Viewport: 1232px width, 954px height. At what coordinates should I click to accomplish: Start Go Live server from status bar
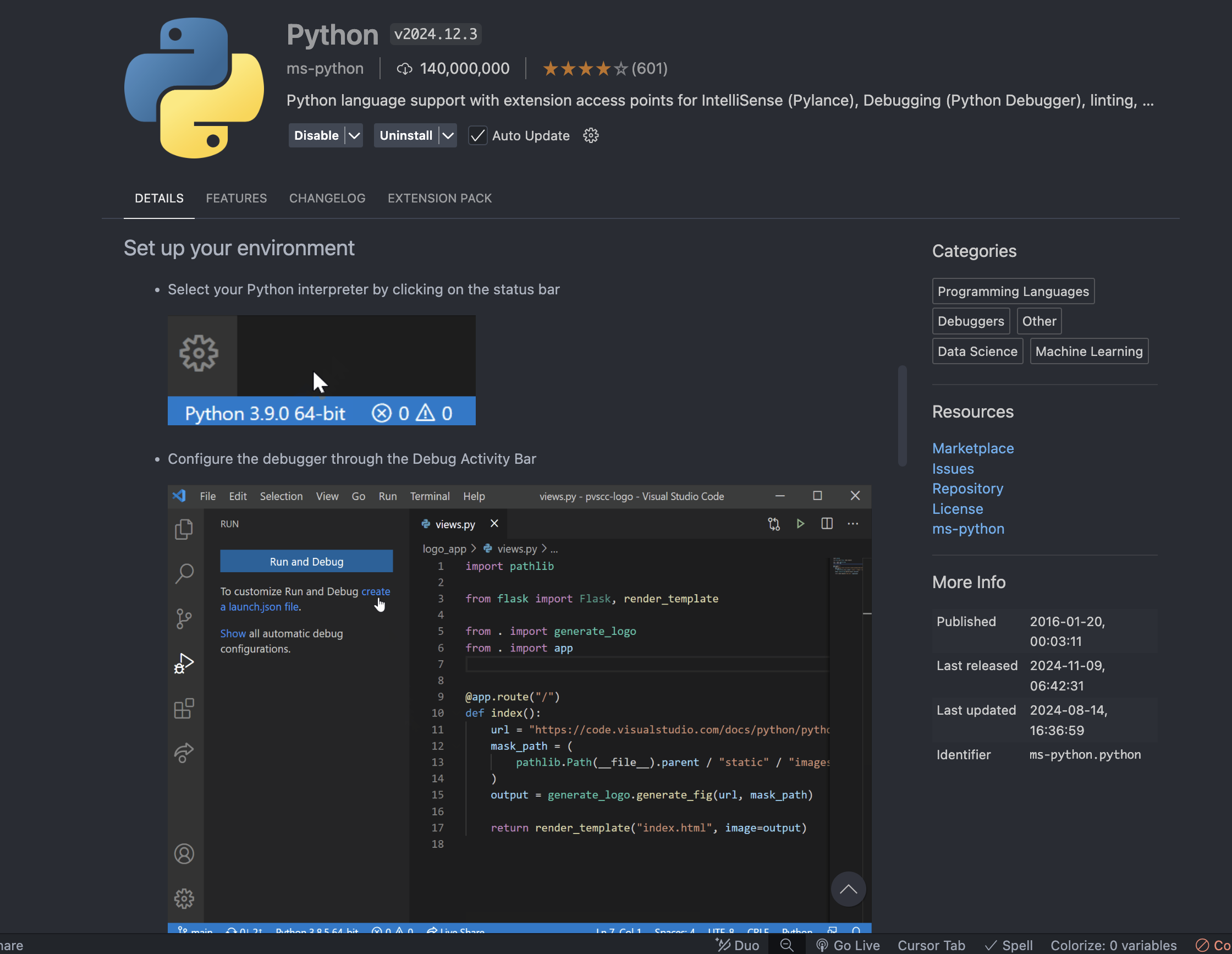coord(848,945)
